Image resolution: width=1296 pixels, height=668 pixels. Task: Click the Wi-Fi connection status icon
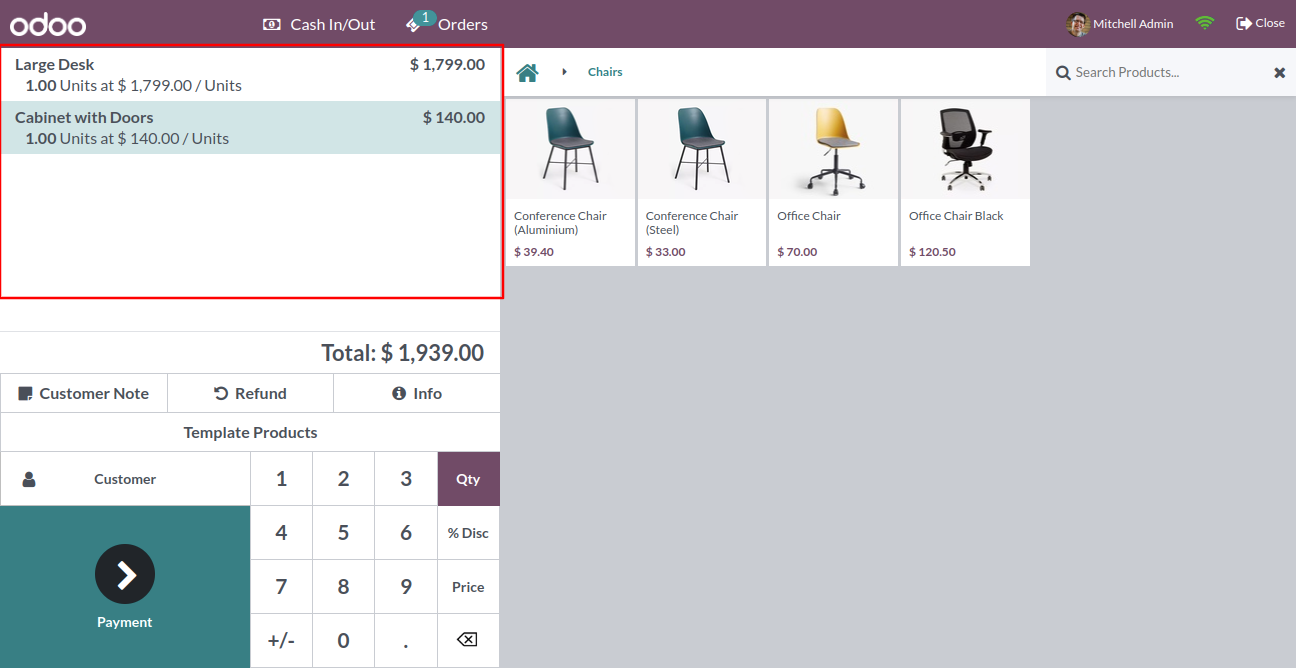[1205, 23]
